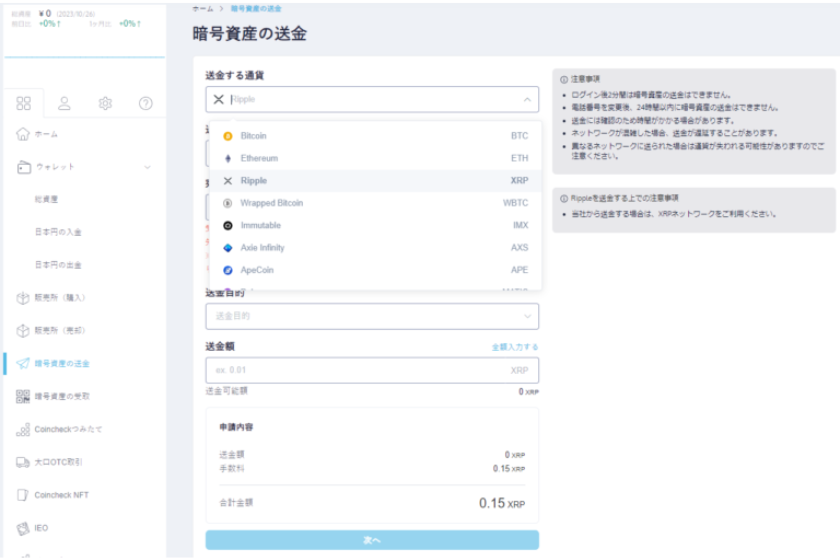This screenshot has height=560, width=840.
Task: Select Immutable IMX option
Action: 376,226
